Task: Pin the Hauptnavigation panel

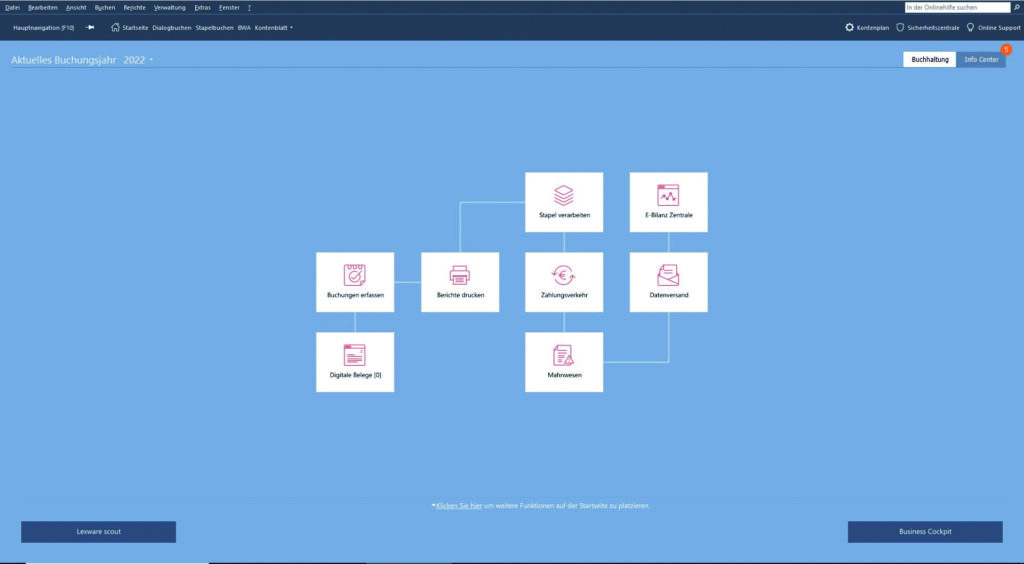Action: click(90, 28)
